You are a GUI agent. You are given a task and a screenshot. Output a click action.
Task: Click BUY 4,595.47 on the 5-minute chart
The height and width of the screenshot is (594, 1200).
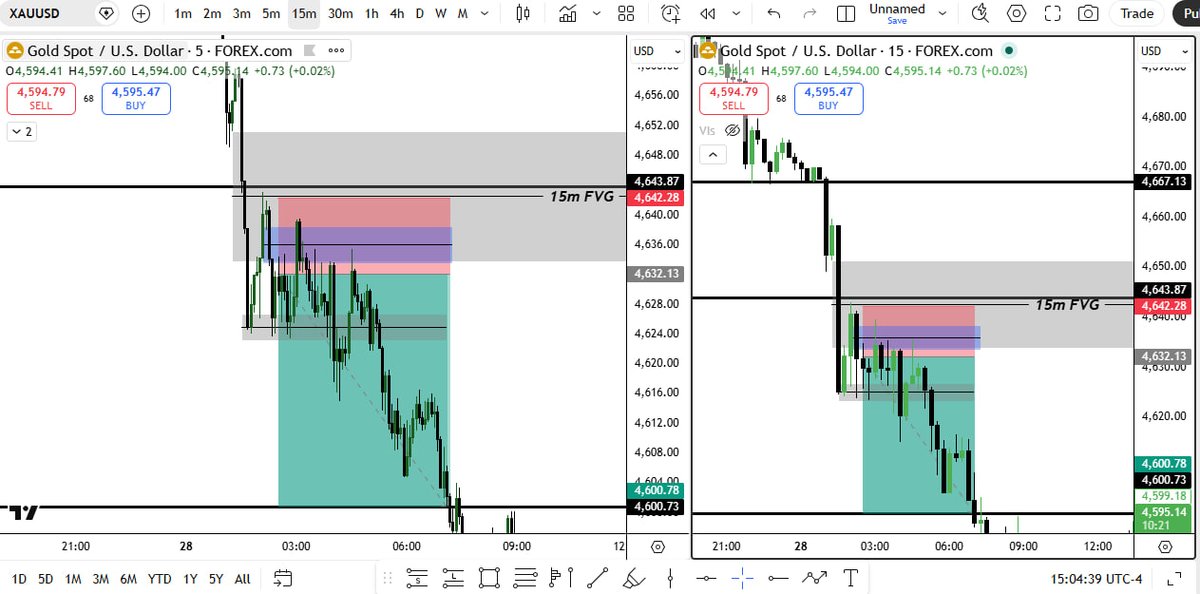tap(138, 99)
